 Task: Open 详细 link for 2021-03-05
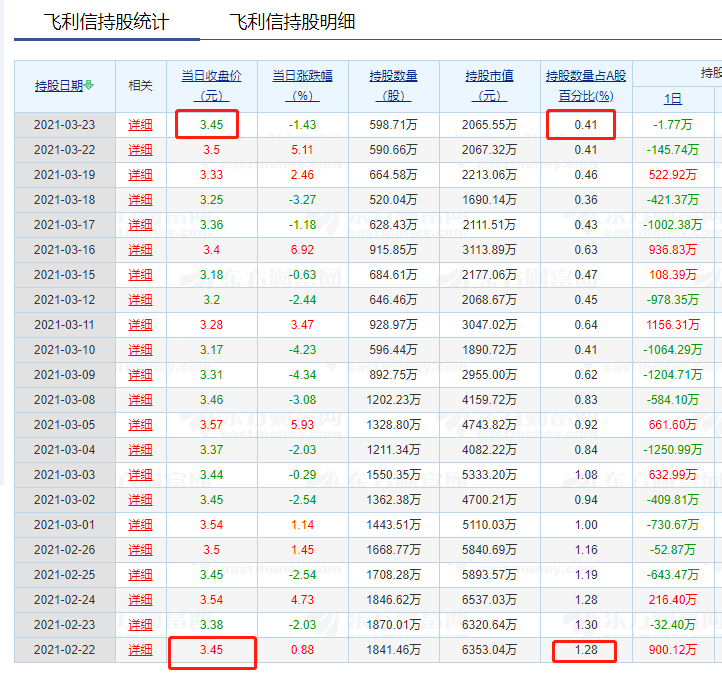click(140, 425)
